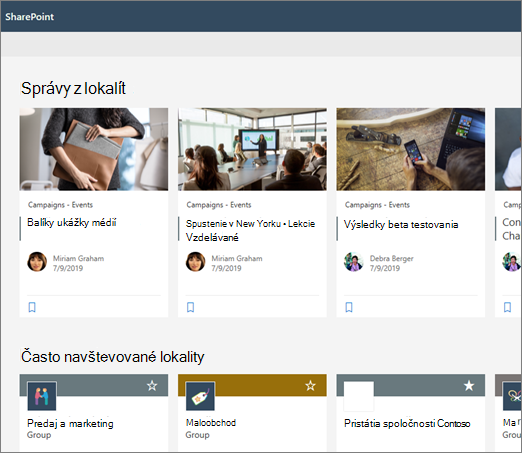522x453 pixels.
Task: Click Campaigns - Events label on Balíky card
Action: click(x=60, y=205)
